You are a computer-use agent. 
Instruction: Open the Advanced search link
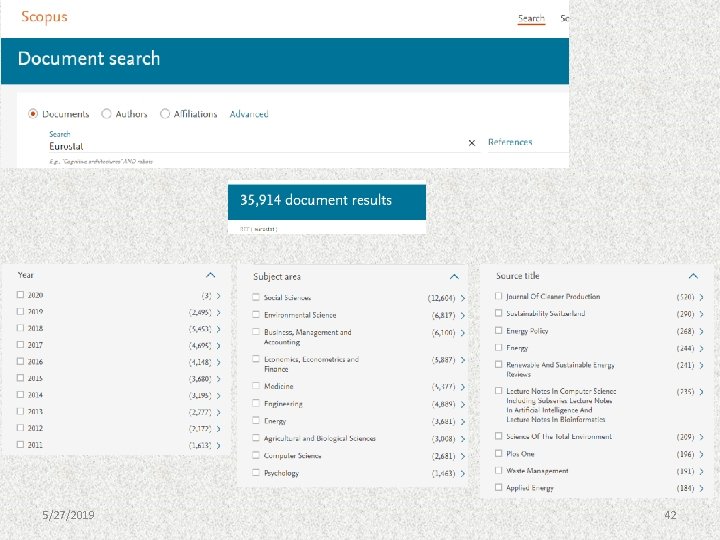tap(249, 114)
